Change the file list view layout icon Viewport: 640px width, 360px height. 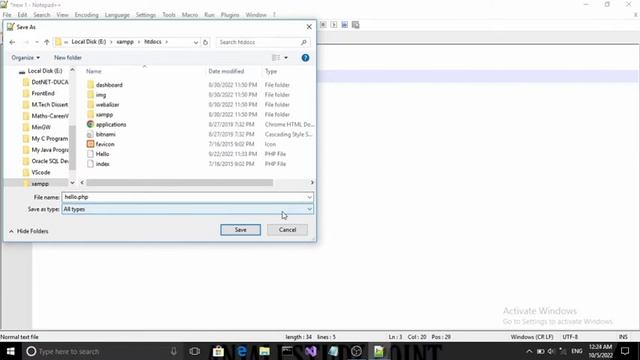(276, 58)
